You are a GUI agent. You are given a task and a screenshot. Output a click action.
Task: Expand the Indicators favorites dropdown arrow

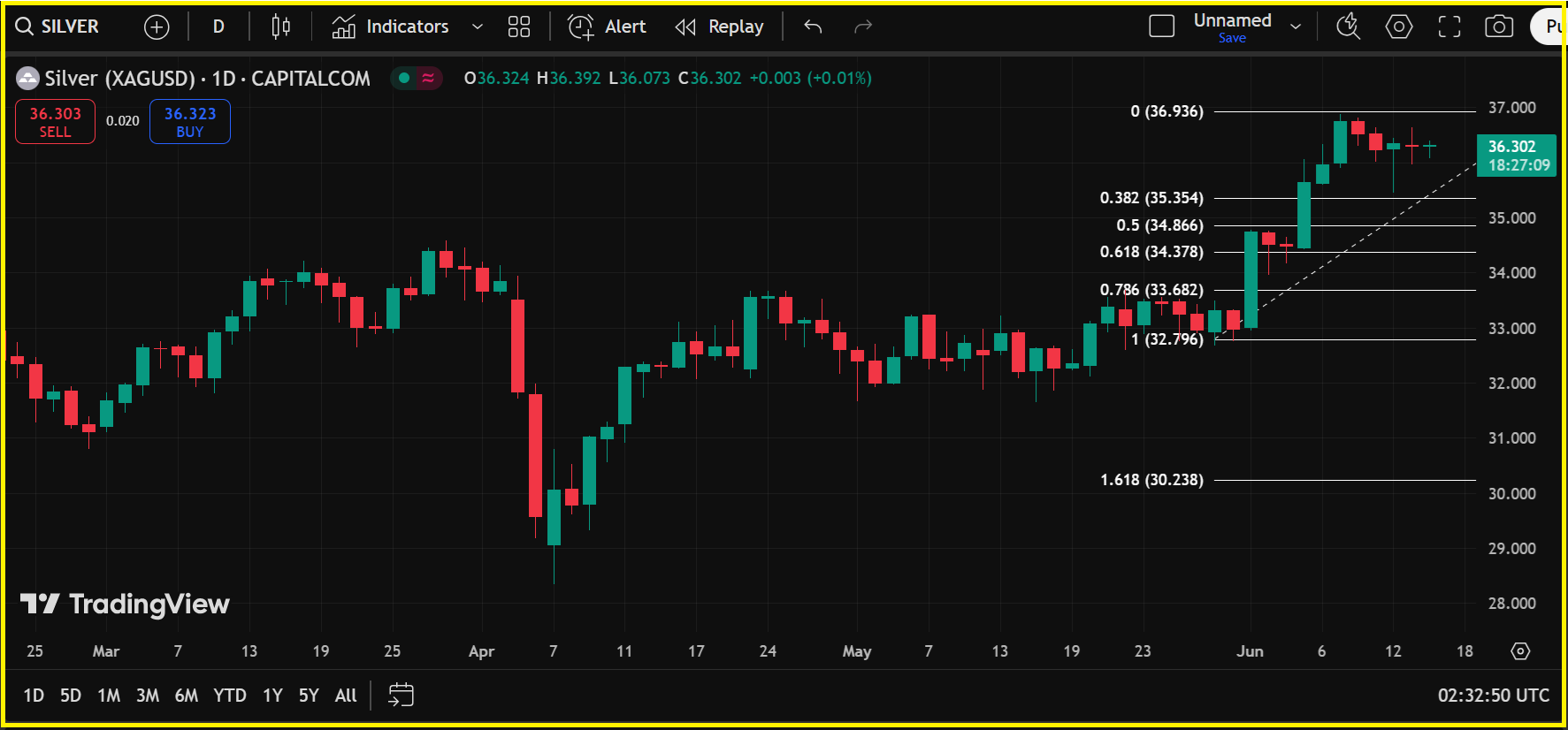click(x=478, y=27)
